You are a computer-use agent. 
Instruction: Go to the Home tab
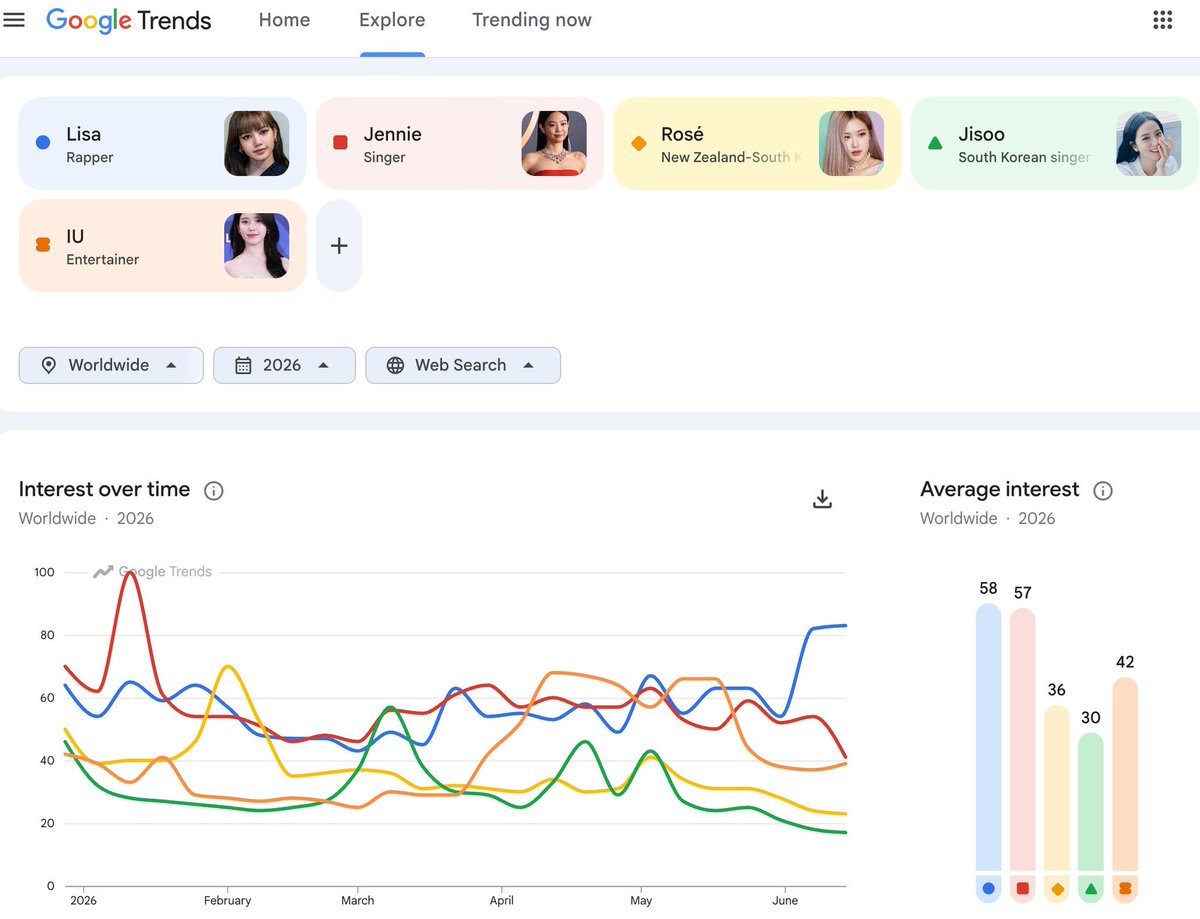284,20
